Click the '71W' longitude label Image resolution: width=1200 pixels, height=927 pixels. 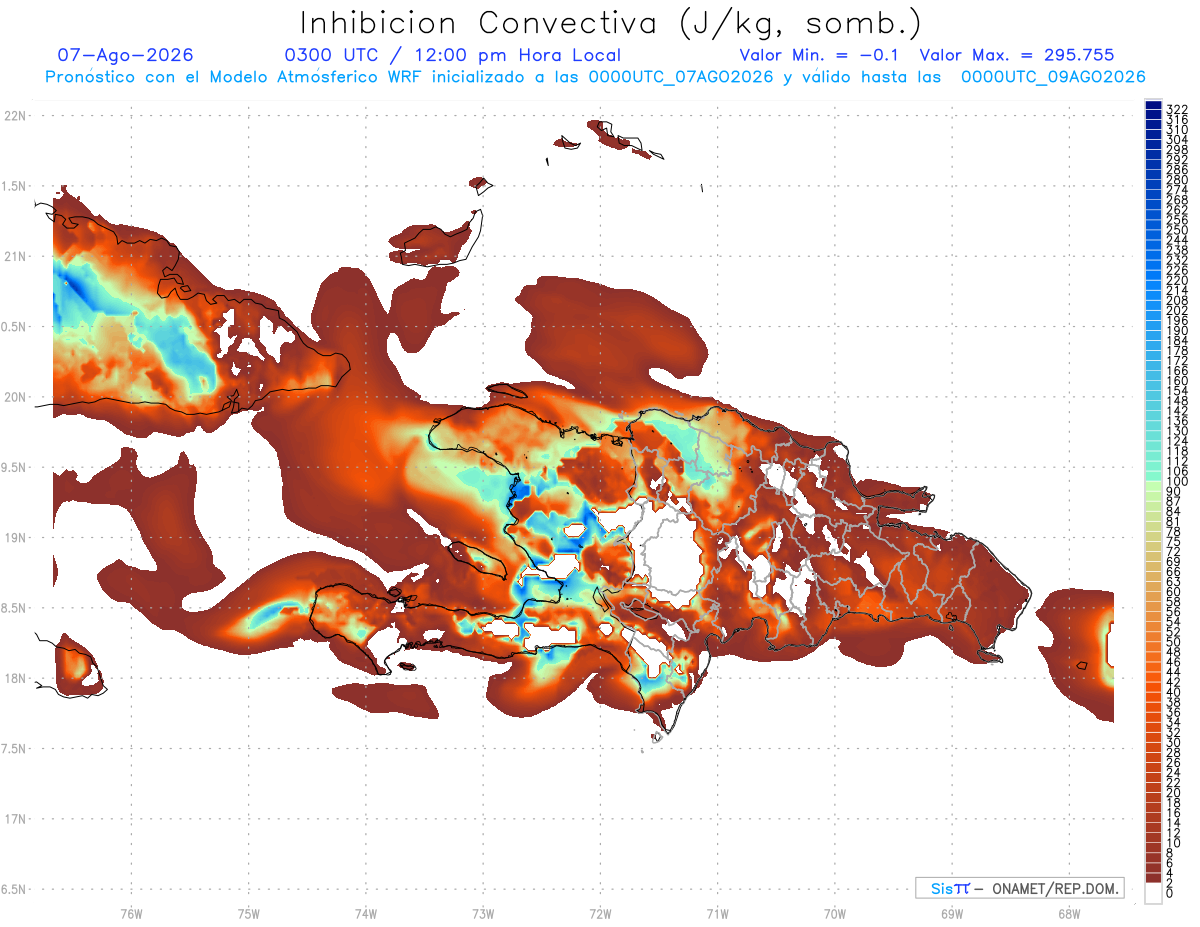click(717, 913)
